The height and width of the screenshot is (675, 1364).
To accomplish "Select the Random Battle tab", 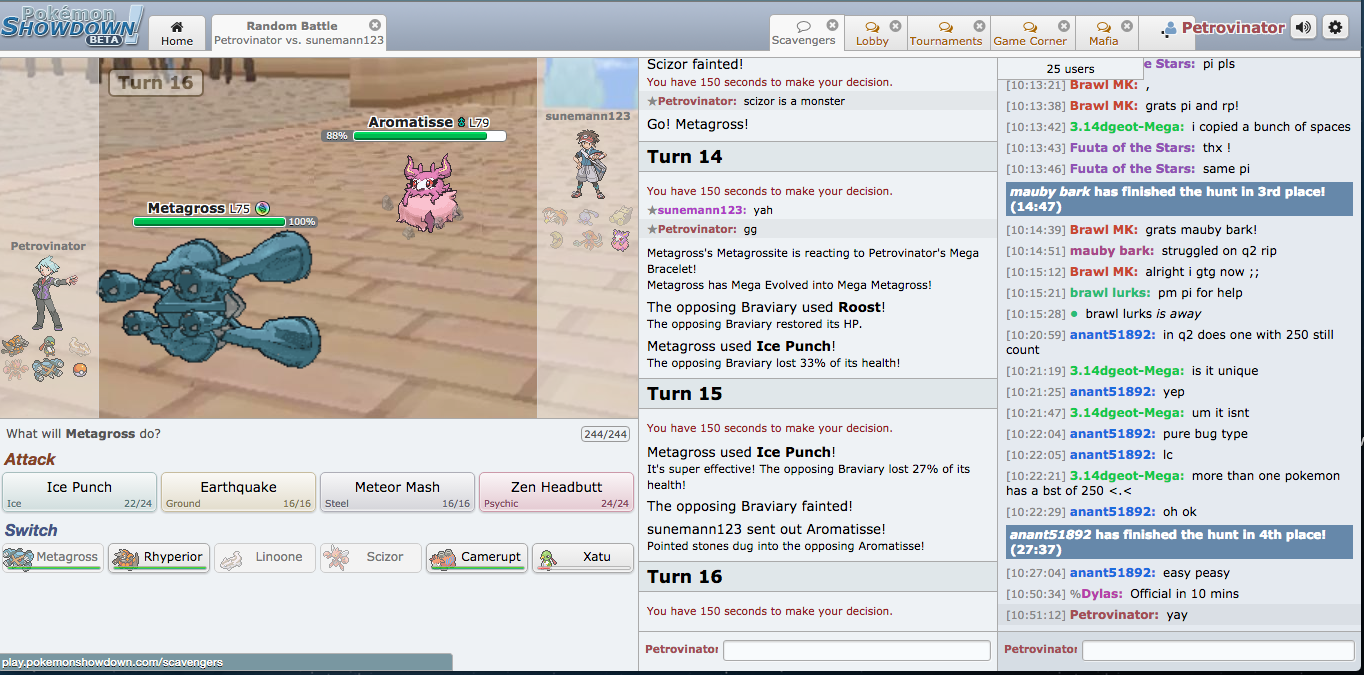I will pos(299,33).
